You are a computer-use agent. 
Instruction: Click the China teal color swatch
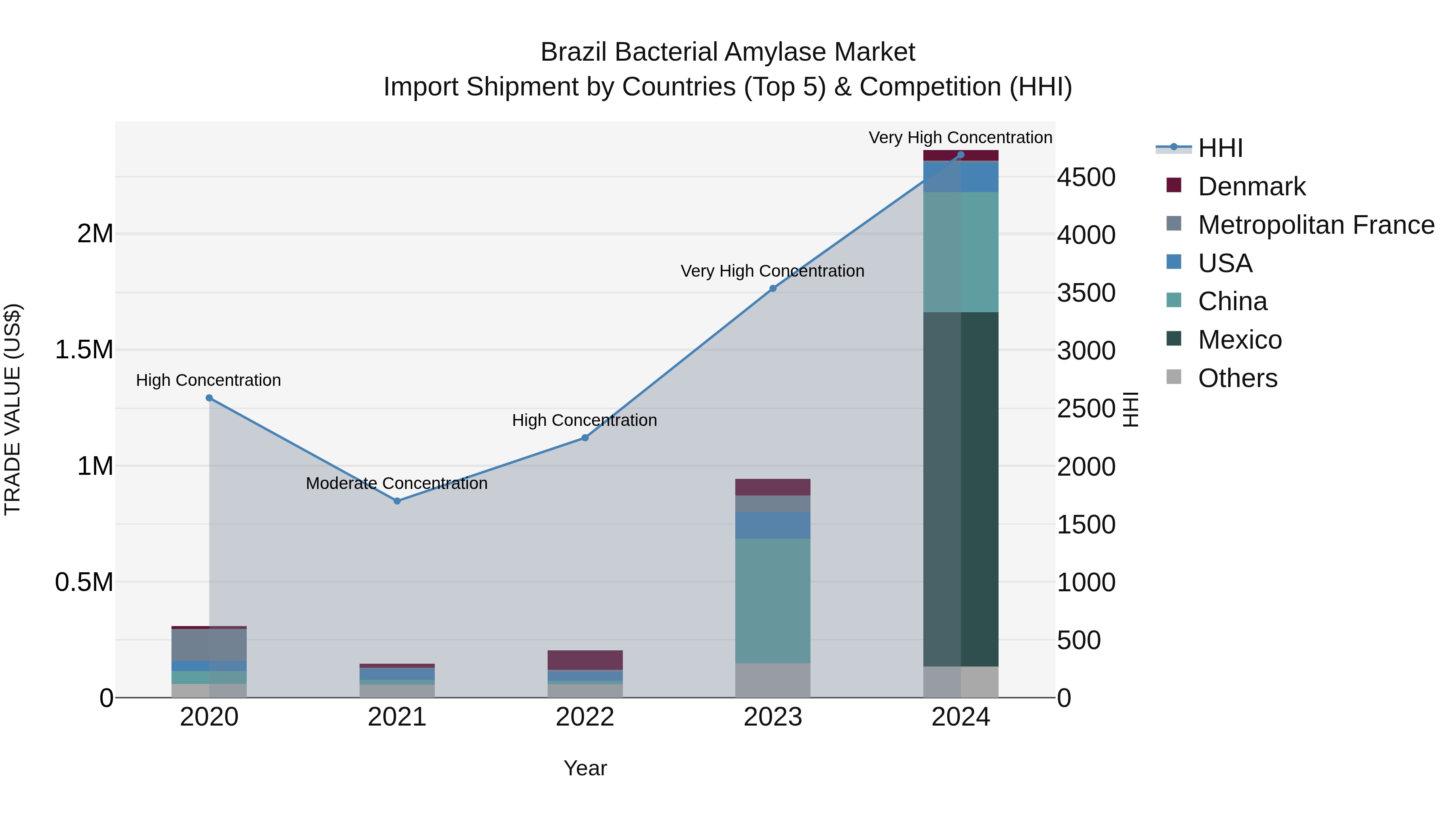click(x=1174, y=300)
